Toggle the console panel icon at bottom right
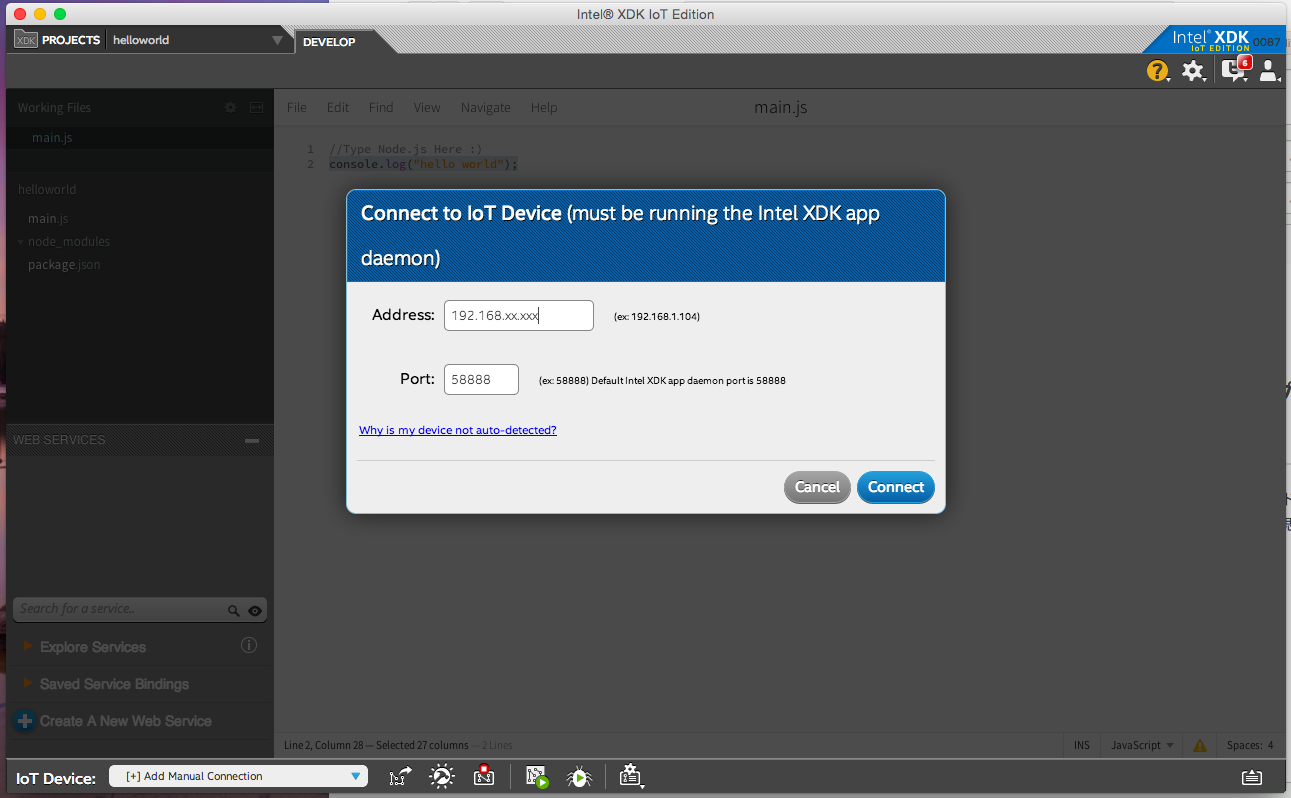The height and width of the screenshot is (798, 1291). [x=1251, y=775]
